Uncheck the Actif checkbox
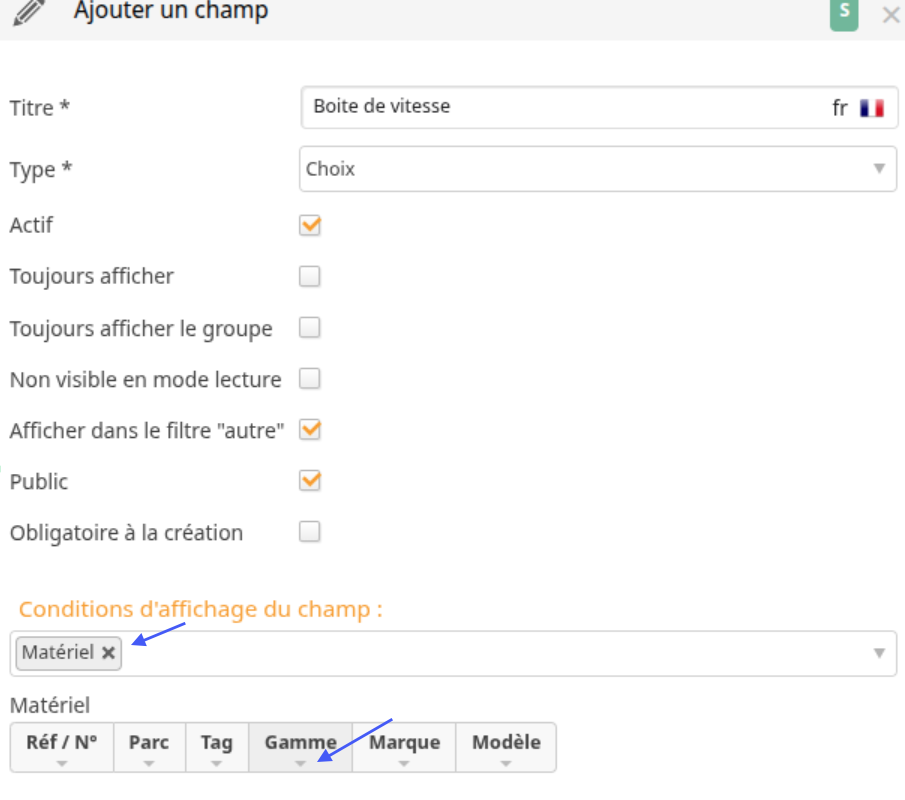This screenshot has width=905, height=800. (x=310, y=225)
